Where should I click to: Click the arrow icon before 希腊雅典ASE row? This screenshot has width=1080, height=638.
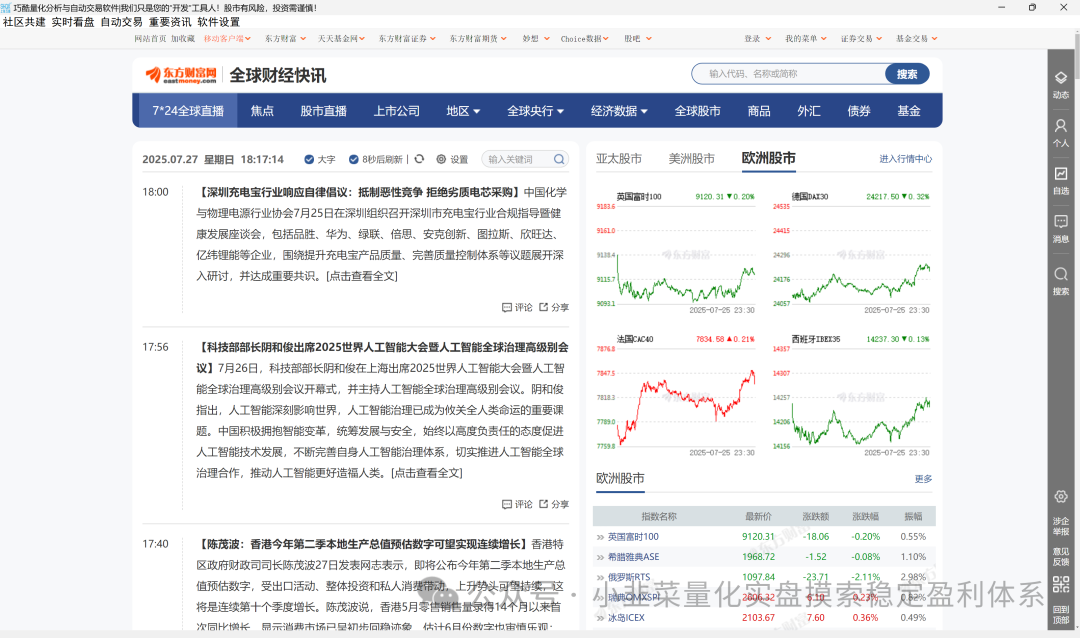click(600, 557)
